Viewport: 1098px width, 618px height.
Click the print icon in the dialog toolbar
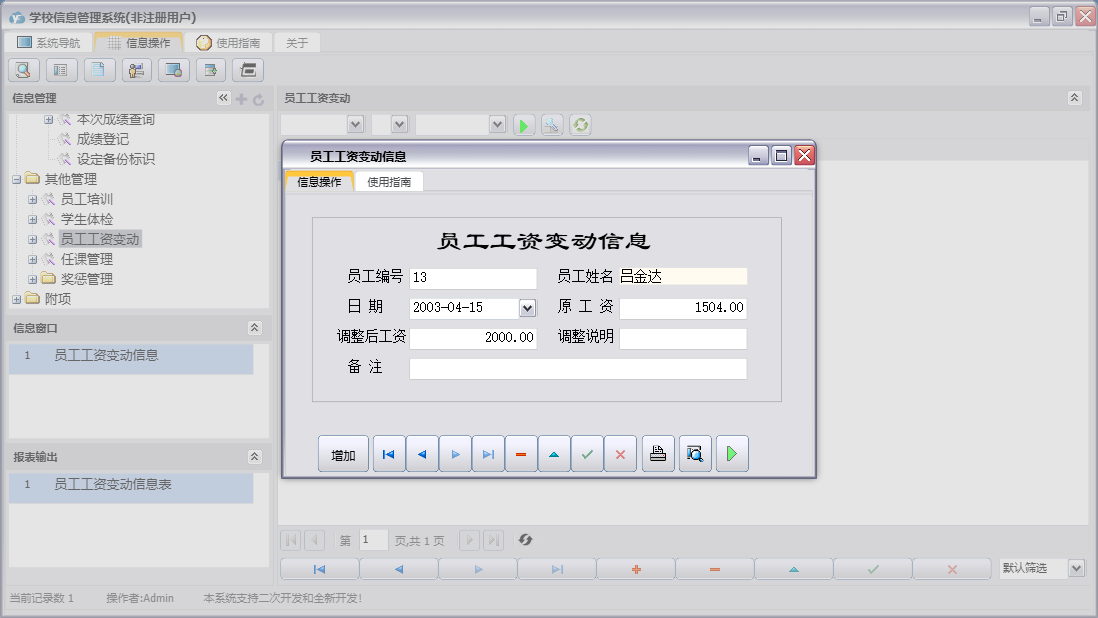pyautogui.click(x=657, y=454)
